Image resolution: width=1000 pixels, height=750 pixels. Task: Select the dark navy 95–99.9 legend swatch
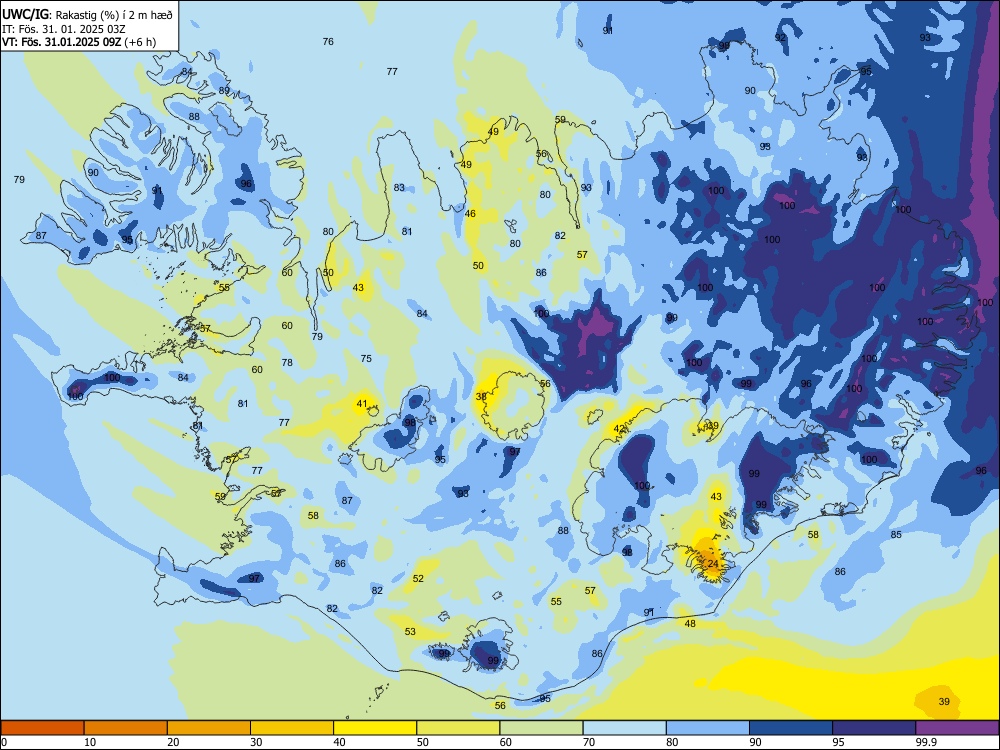[x=874, y=728]
